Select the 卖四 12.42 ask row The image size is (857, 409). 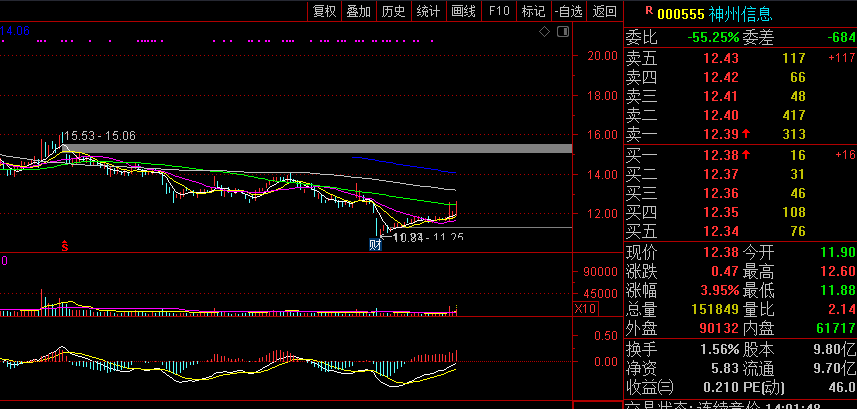740,77
